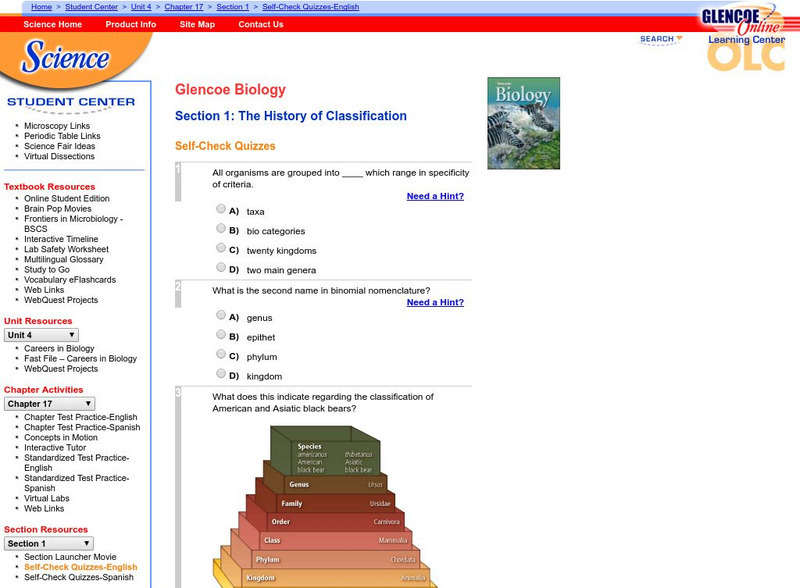Open Microscopy Links
Viewport: 800px width, 588px height.
pos(57,126)
